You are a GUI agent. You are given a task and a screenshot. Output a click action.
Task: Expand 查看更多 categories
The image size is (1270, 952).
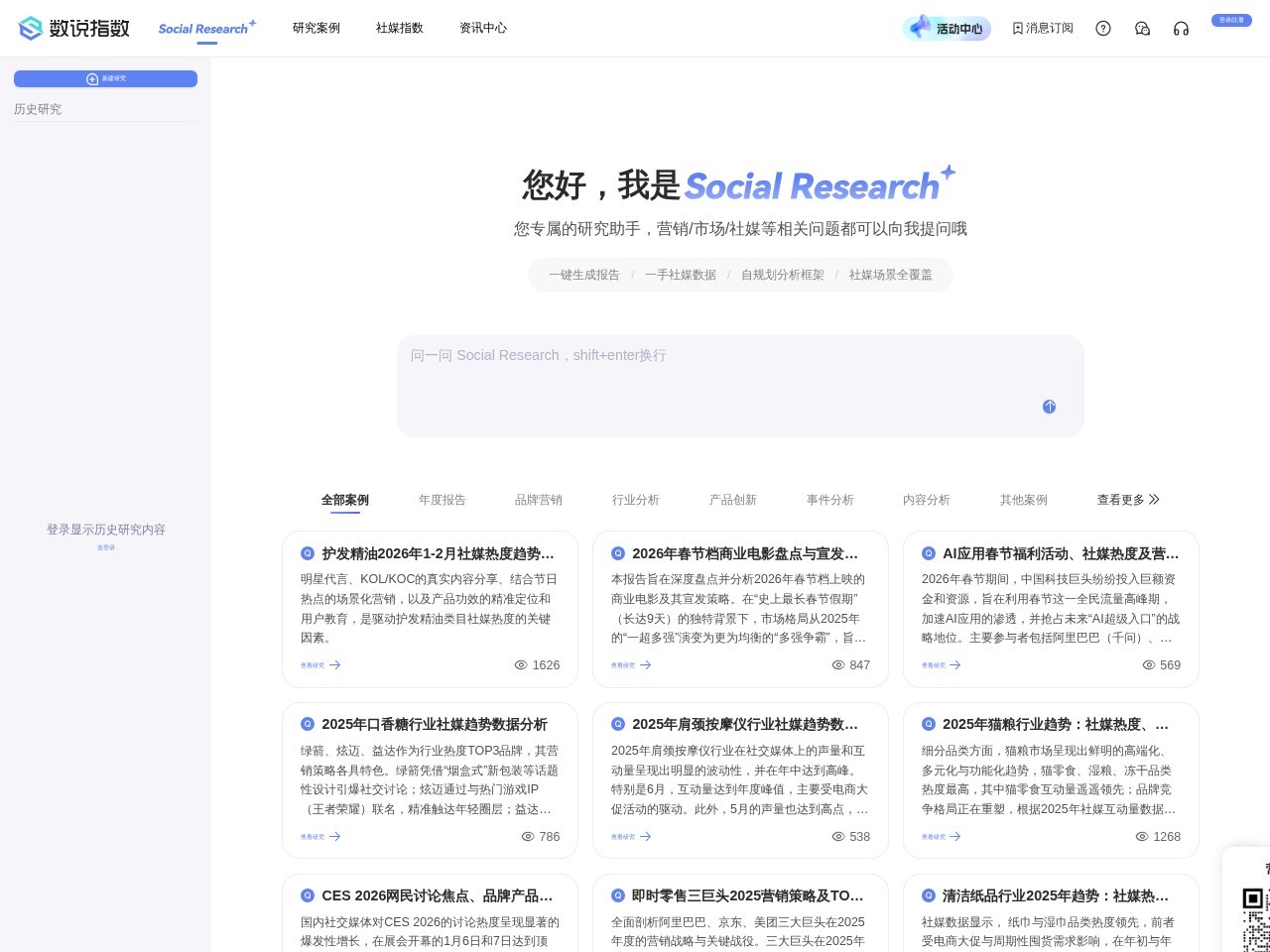[x=1128, y=500]
